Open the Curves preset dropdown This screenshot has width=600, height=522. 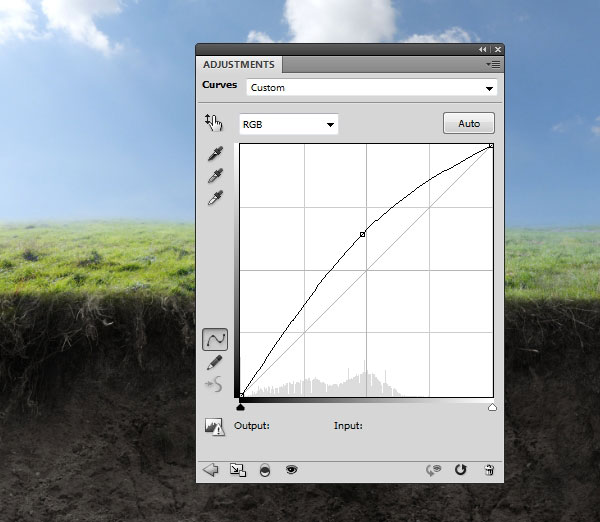point(372,88)
